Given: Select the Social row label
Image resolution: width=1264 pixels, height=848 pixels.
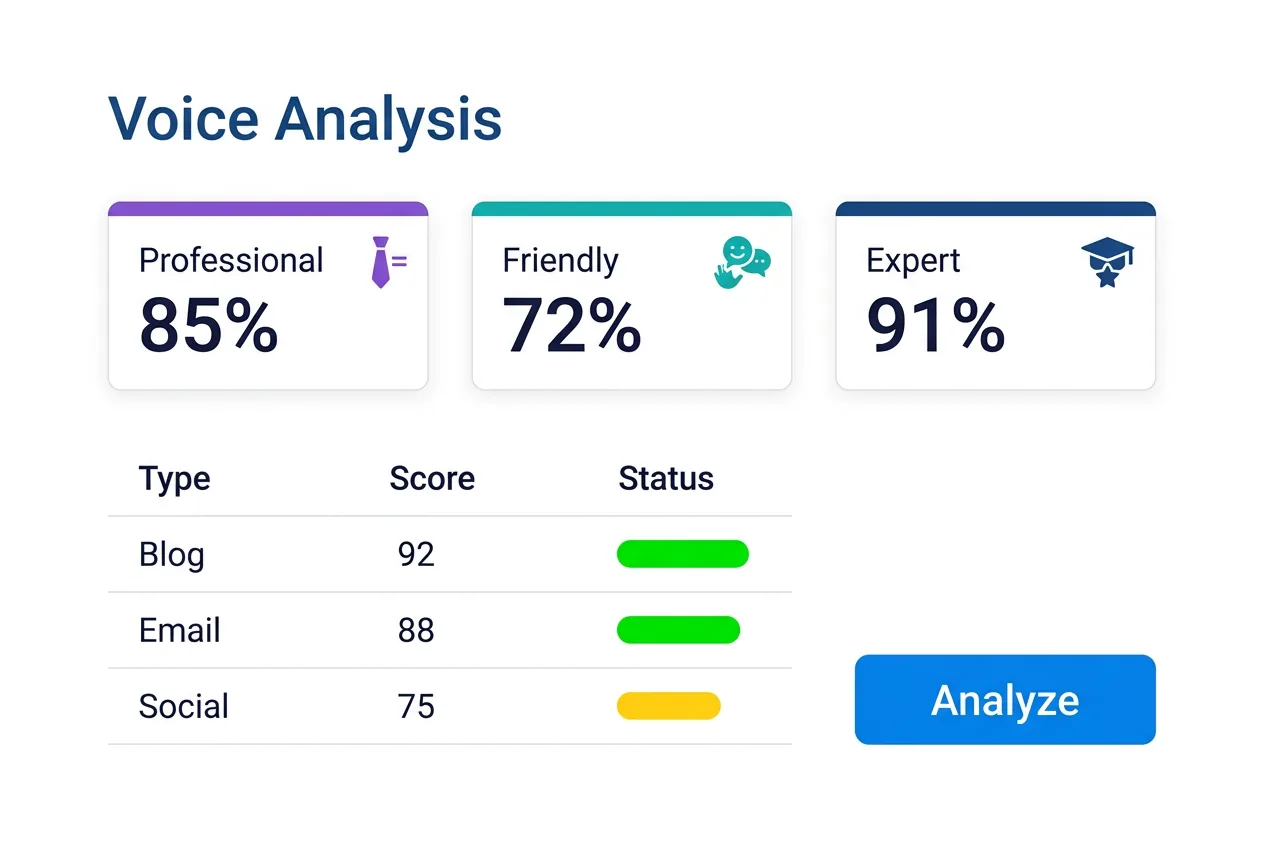Looking at the screenshot, I should tap(184, 706).
